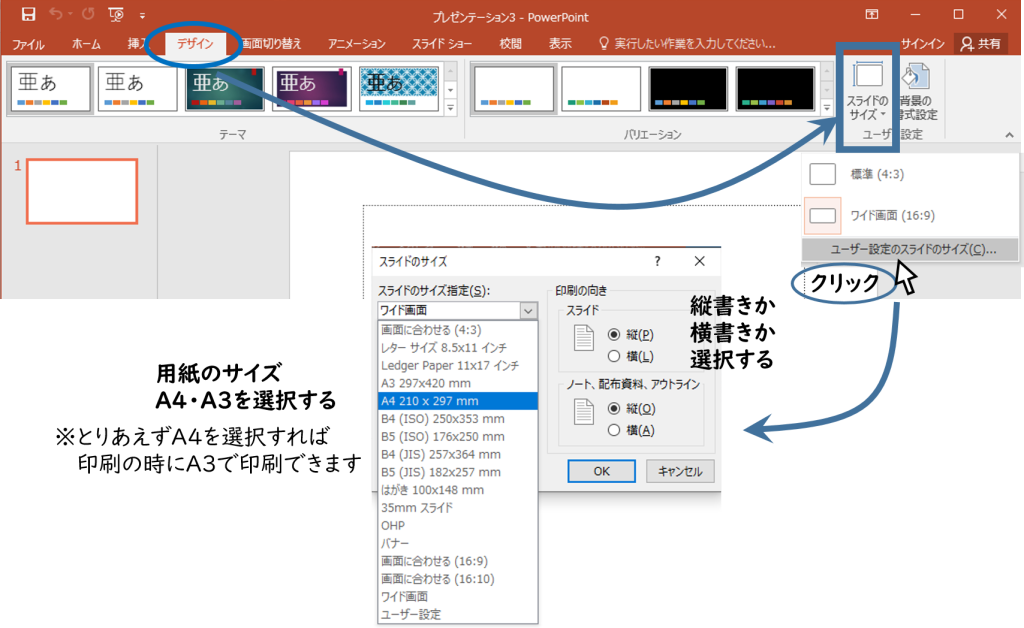The height and width of the screenshot is (628, 1024).
Task: Select the blue patterned theme thumbnail
Action: (x=399, y=88)
